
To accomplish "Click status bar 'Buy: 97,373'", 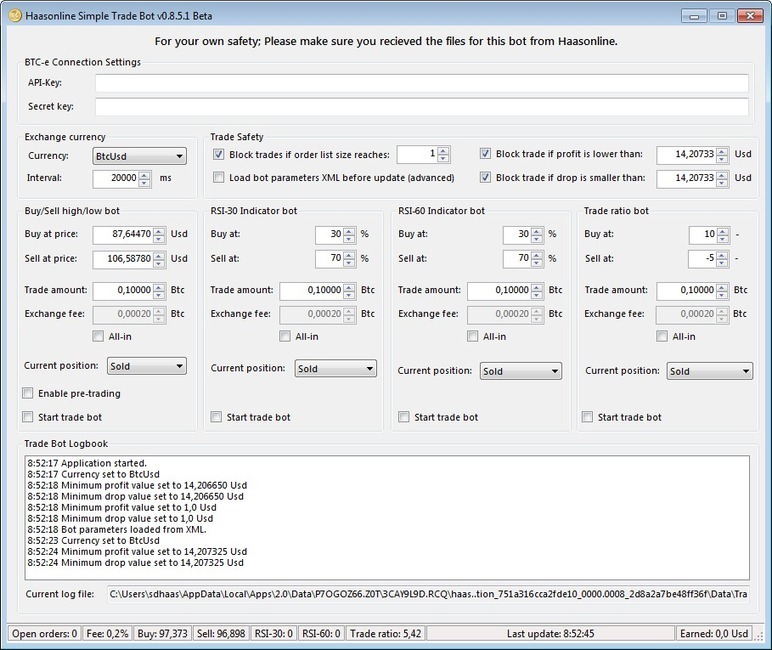I will point(162,634).
